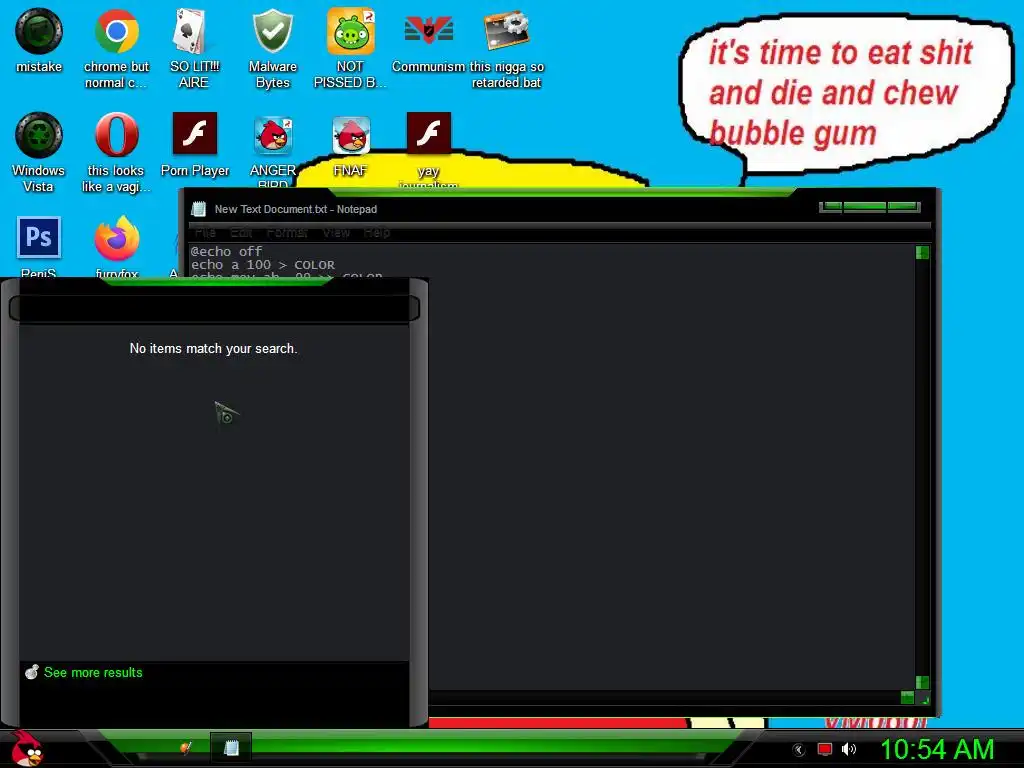Launch the green pig 'NOT' game icon
This screenshot has width=1024, height=768.
coord(351,31)
